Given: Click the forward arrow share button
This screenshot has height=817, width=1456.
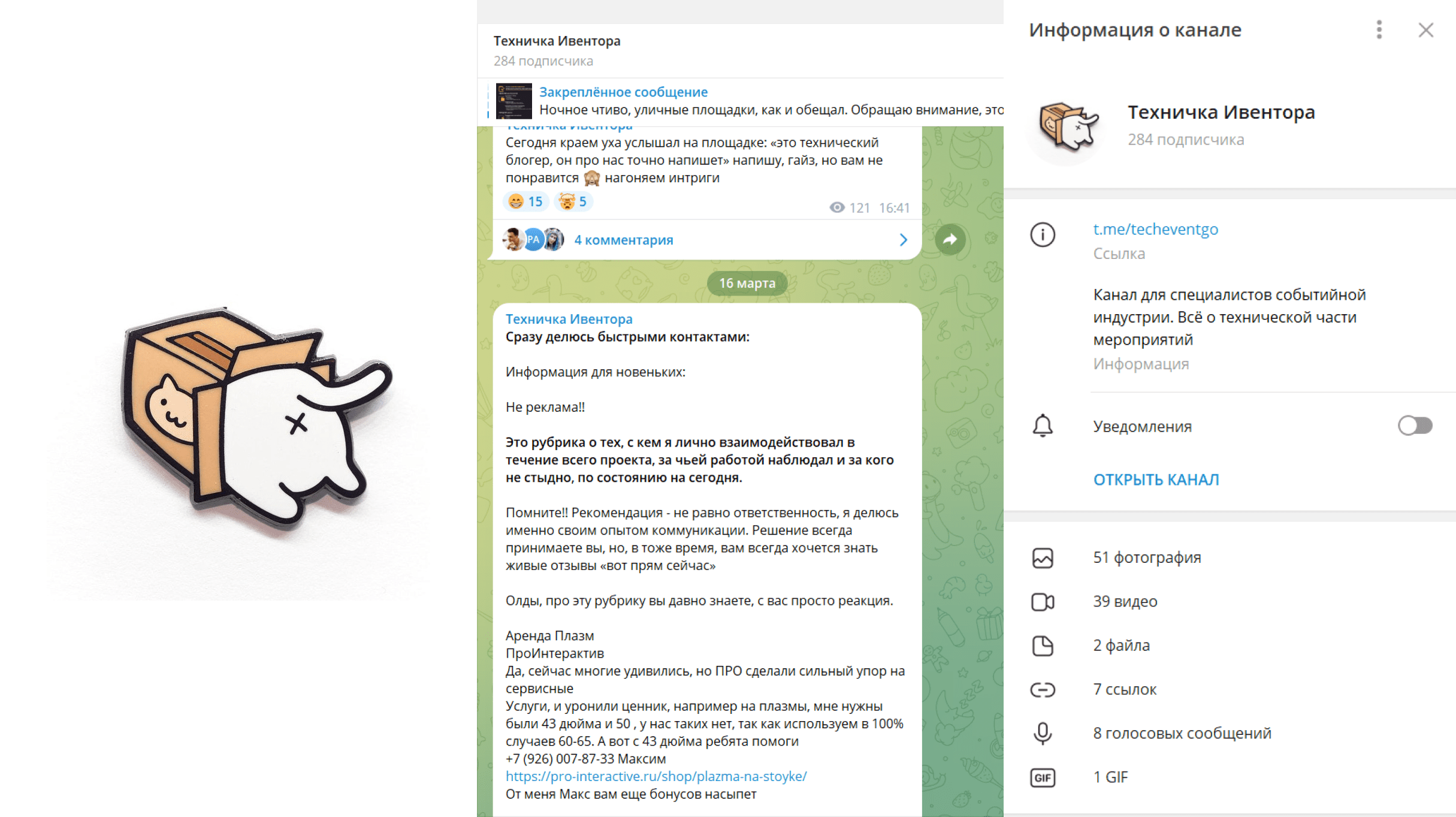Looking at the screenshot, I should (950, 240).
